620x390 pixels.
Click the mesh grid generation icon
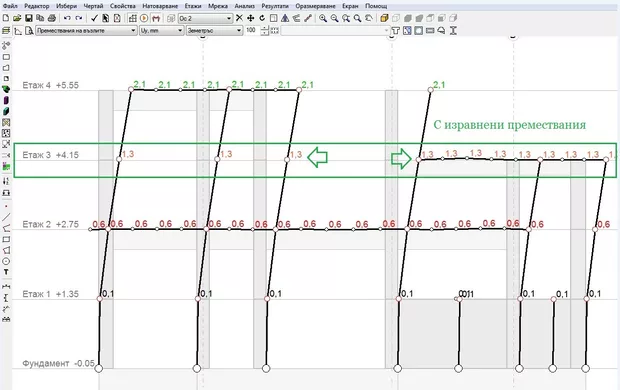coord(132,18)
